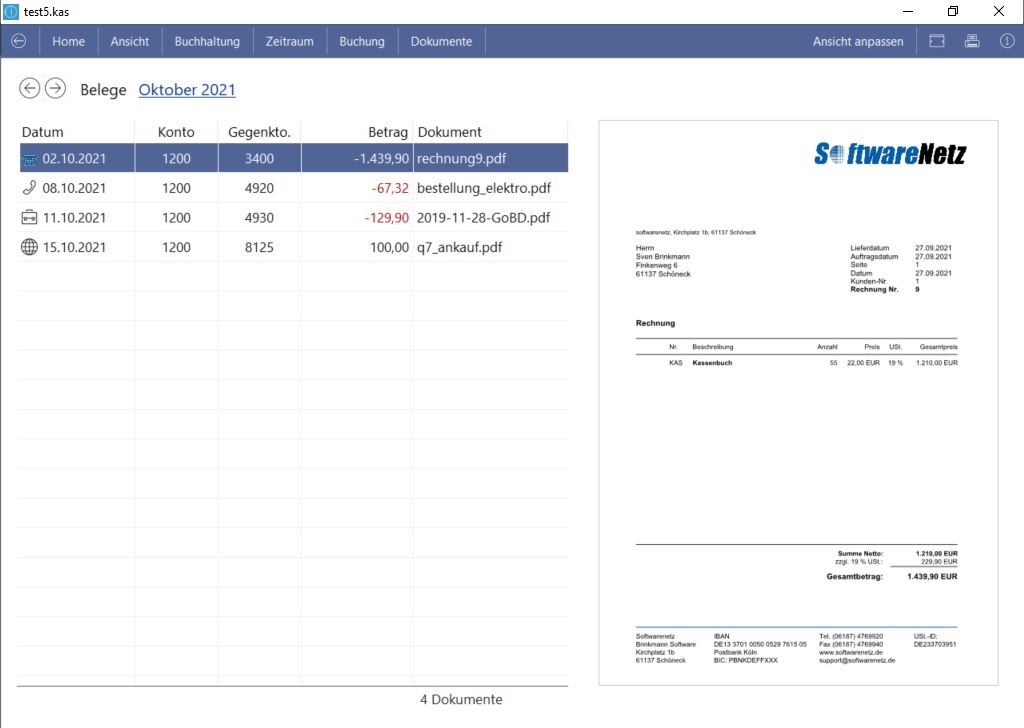Click the printer icon
1024x728 pixels.
point(972,41)
